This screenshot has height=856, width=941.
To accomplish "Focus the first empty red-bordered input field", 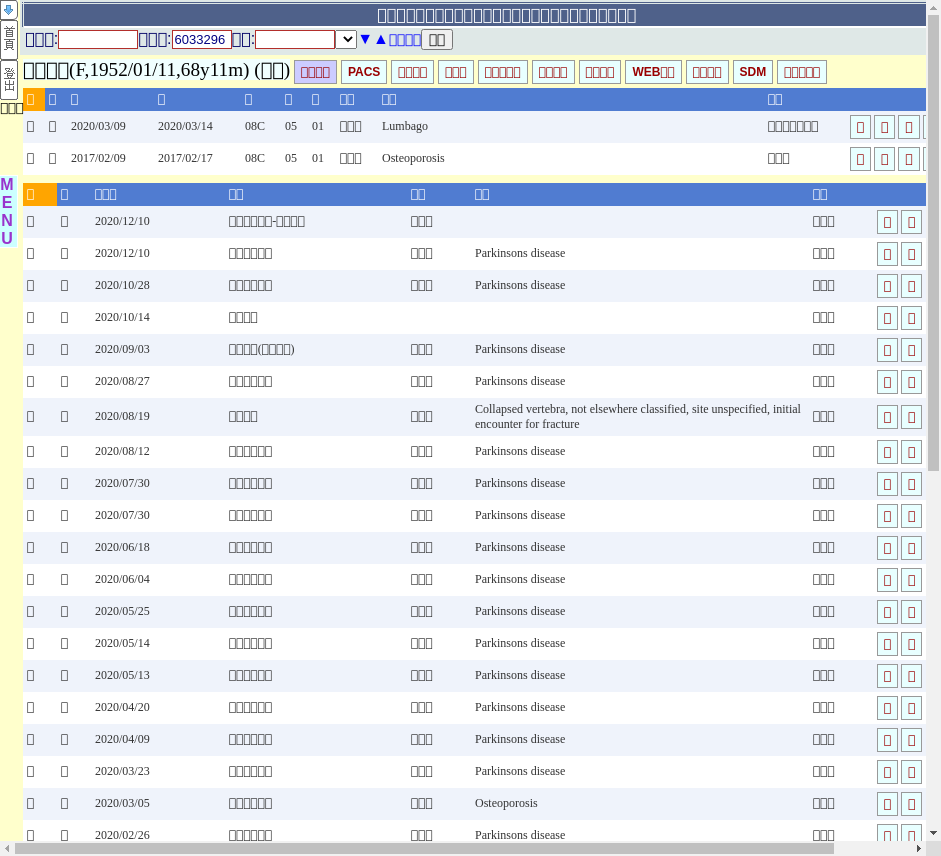I will click(98, 39).
